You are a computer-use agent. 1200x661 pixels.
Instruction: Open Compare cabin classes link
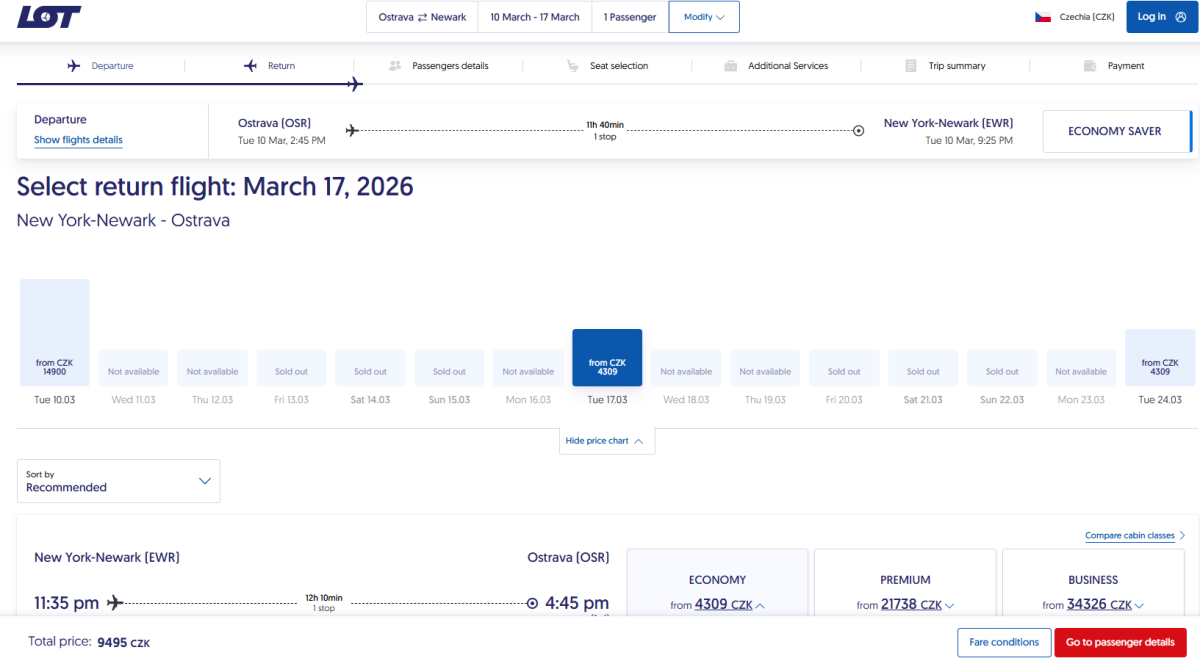[1134, 536]
